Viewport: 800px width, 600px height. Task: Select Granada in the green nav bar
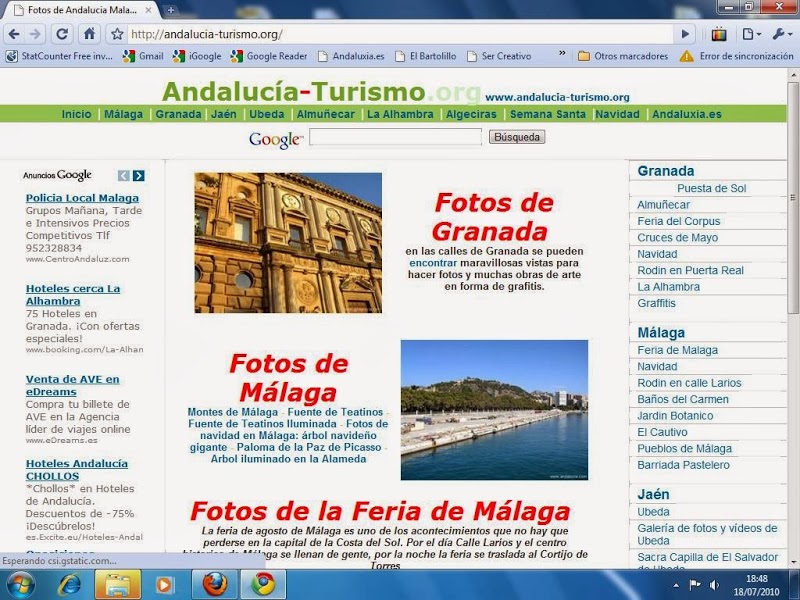(x=179, y=114)
